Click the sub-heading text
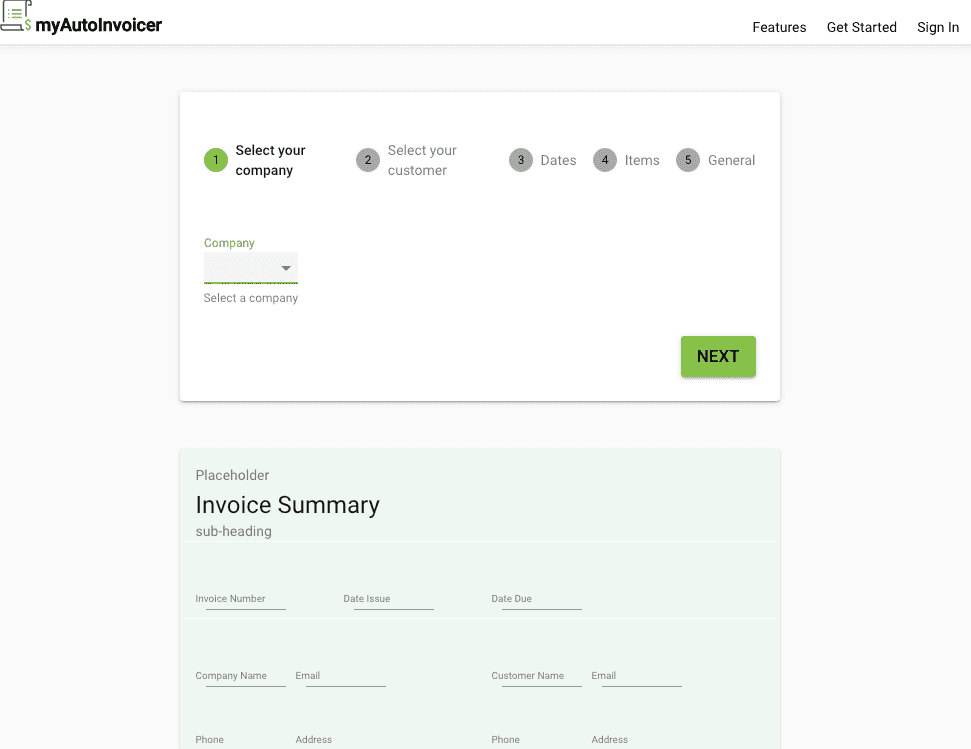Viewport: 971px width, 749px height. click(x=233, y=531)
